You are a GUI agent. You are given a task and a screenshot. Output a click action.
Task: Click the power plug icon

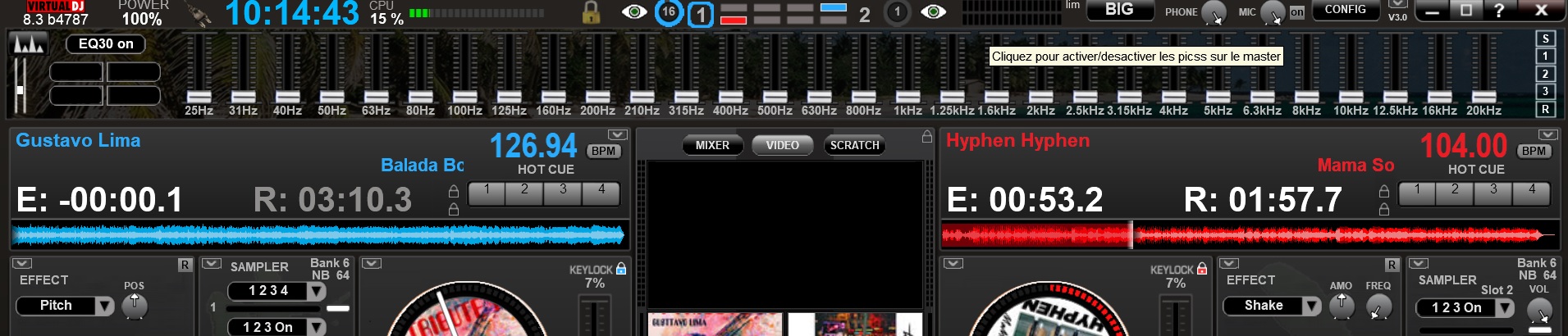199,14
